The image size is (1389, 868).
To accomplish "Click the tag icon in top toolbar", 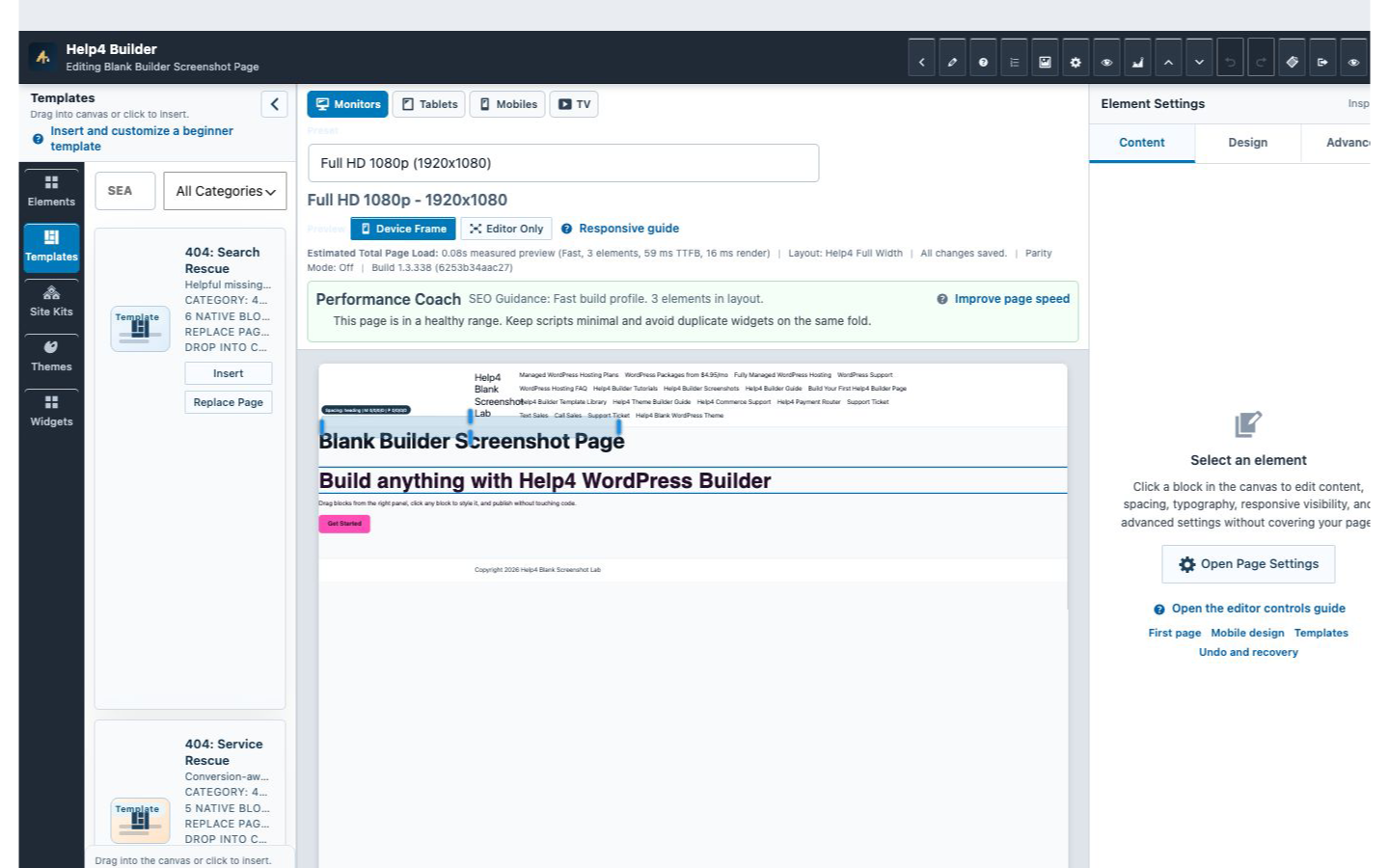I will (1292, 62).
